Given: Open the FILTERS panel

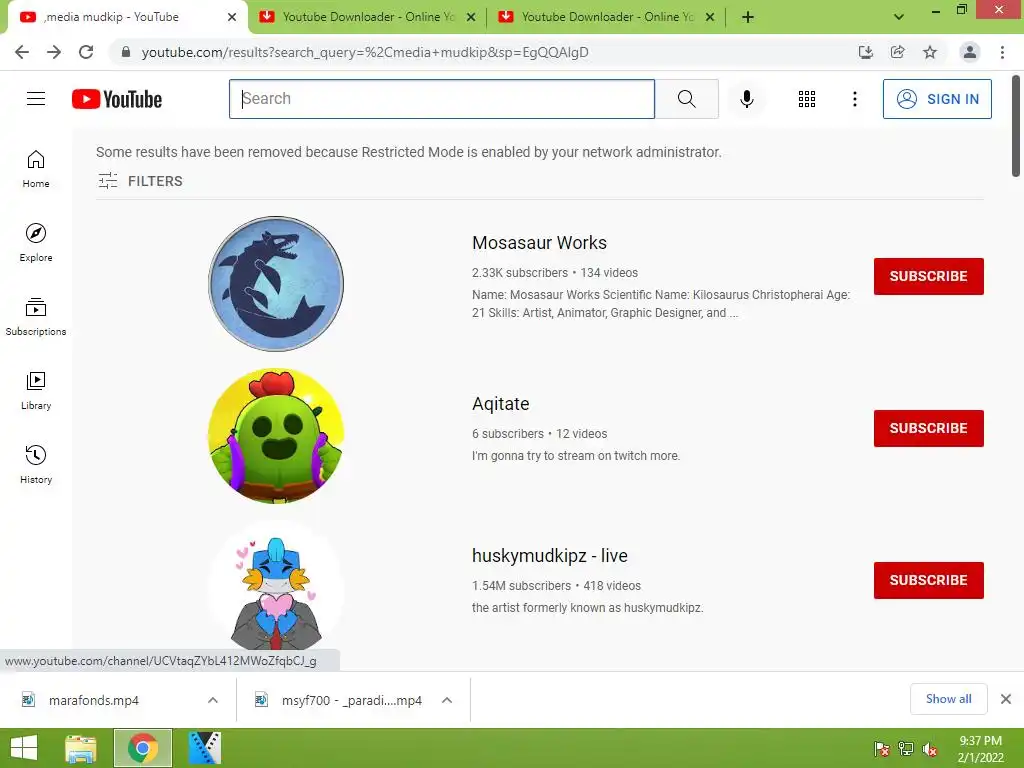Looking at the screenshot, I should coord(140,181).
